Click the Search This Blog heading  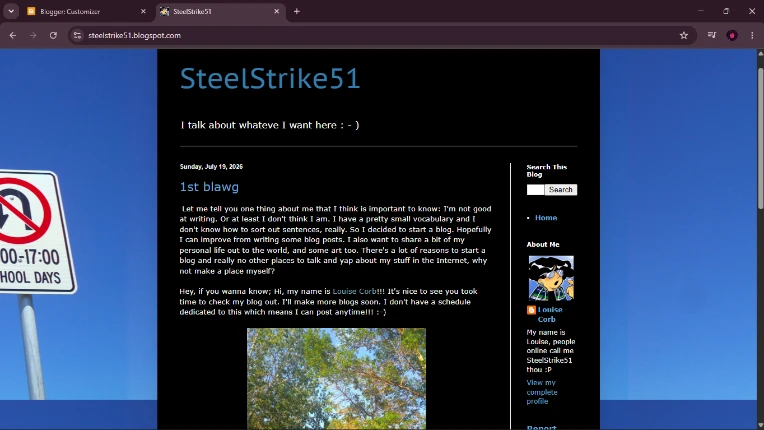point(547,170)
